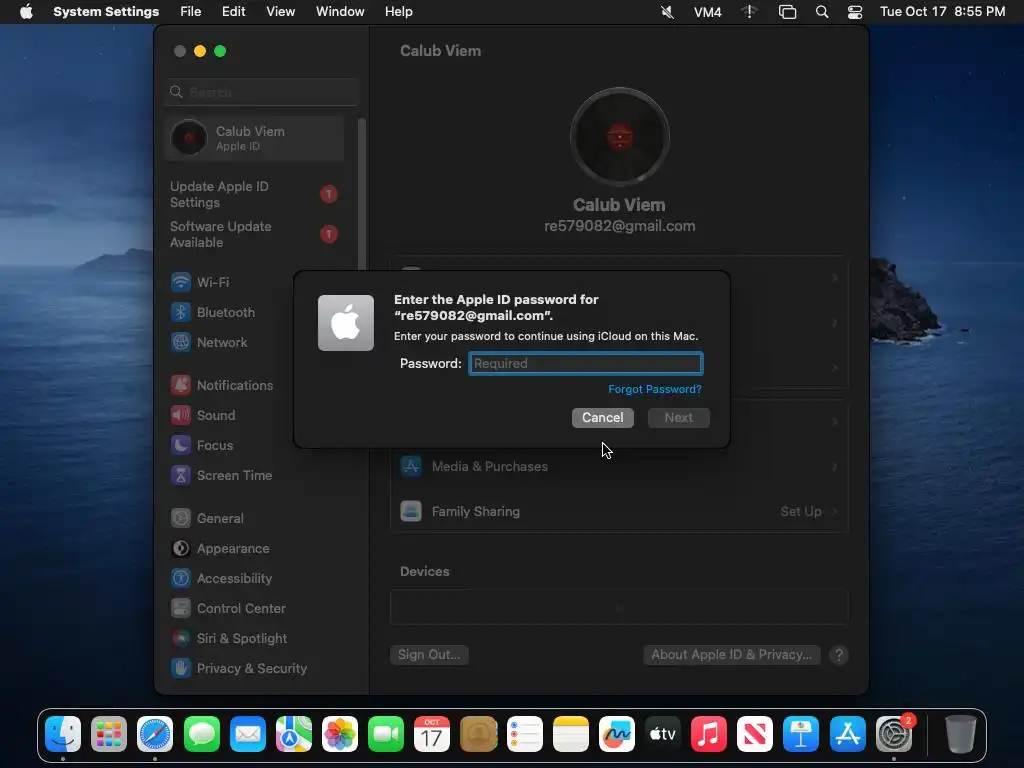The image size is (1024, 768).
Task: Open About Apple ID & Privacy...
Action: (x=731, y=655)
